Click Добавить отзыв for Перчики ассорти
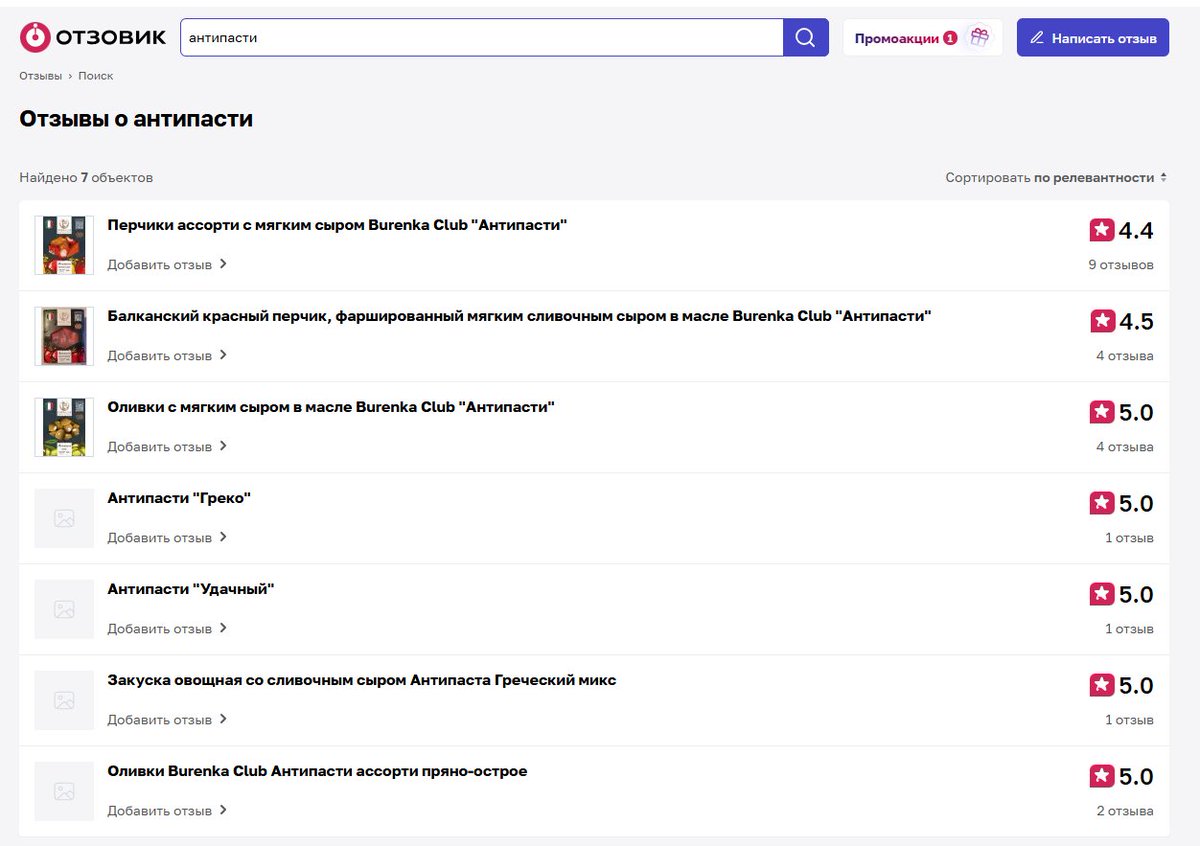 pyautogui.click(x=160, y=265)
